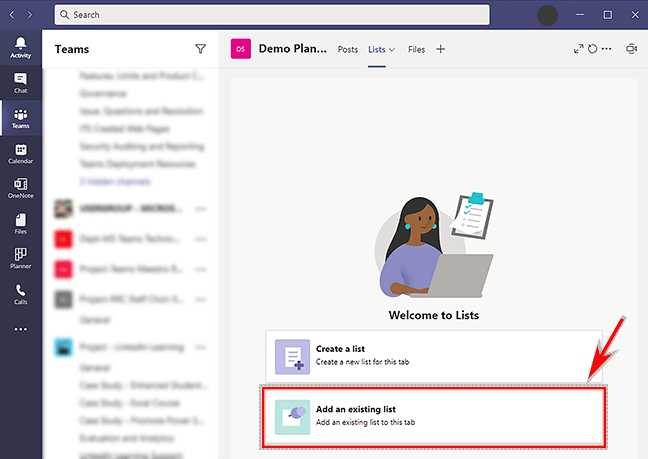Screen dimensions: 648x459
Task: Open OneNote from the app bar
Action: click(20, 188)
